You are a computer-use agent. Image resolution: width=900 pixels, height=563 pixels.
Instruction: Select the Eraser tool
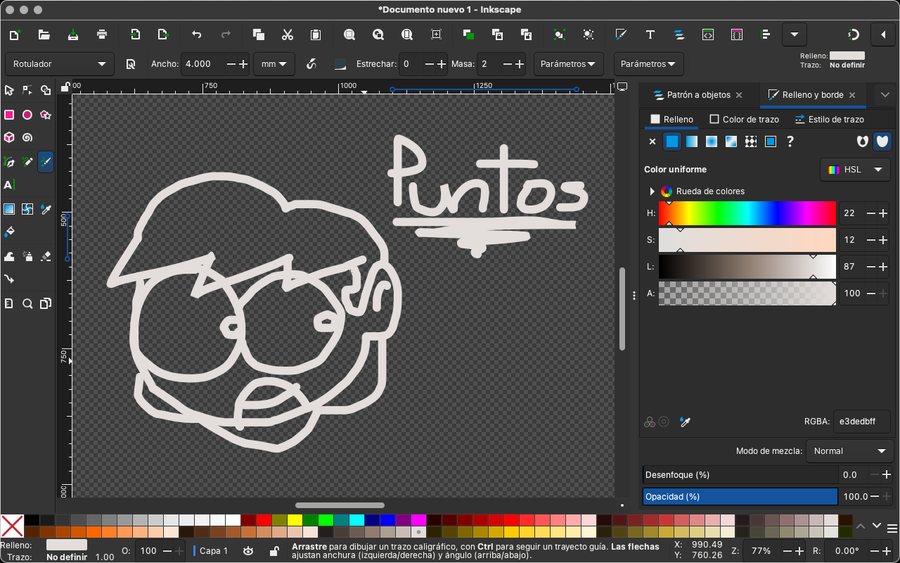click(x=45, y=257)
